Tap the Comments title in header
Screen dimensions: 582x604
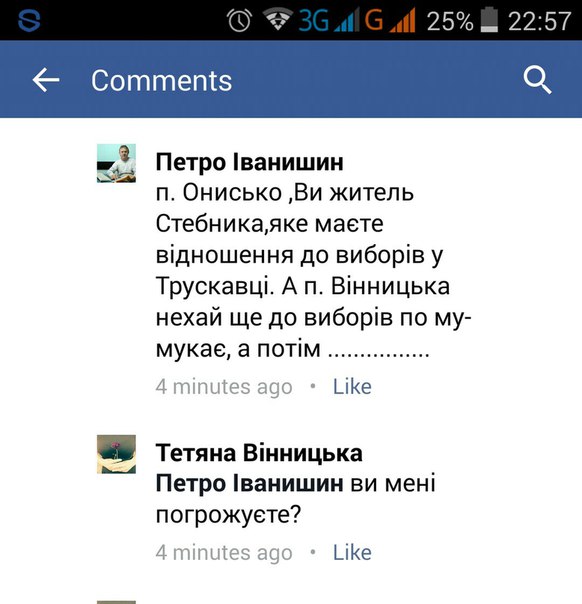tap(161, 81)
